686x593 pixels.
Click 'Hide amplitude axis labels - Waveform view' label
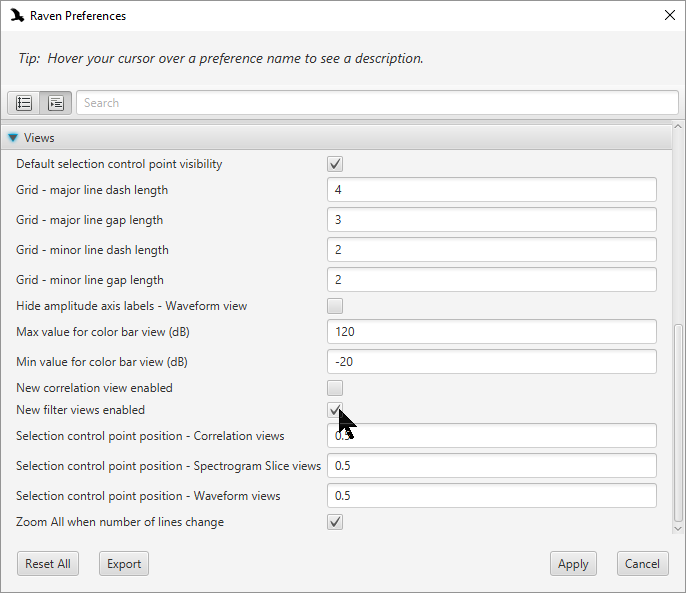132,306
